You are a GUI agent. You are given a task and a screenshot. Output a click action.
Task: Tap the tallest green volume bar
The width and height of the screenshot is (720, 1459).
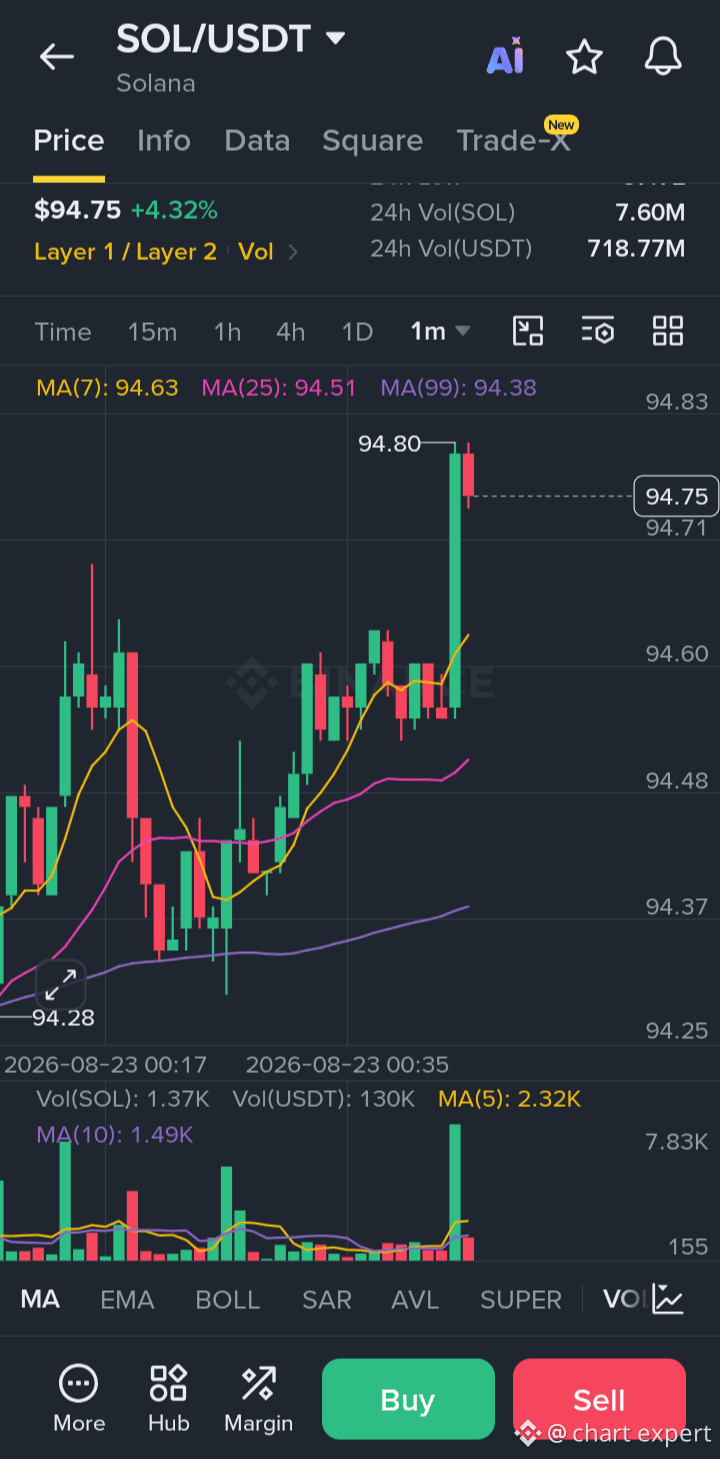point(455,1192)
